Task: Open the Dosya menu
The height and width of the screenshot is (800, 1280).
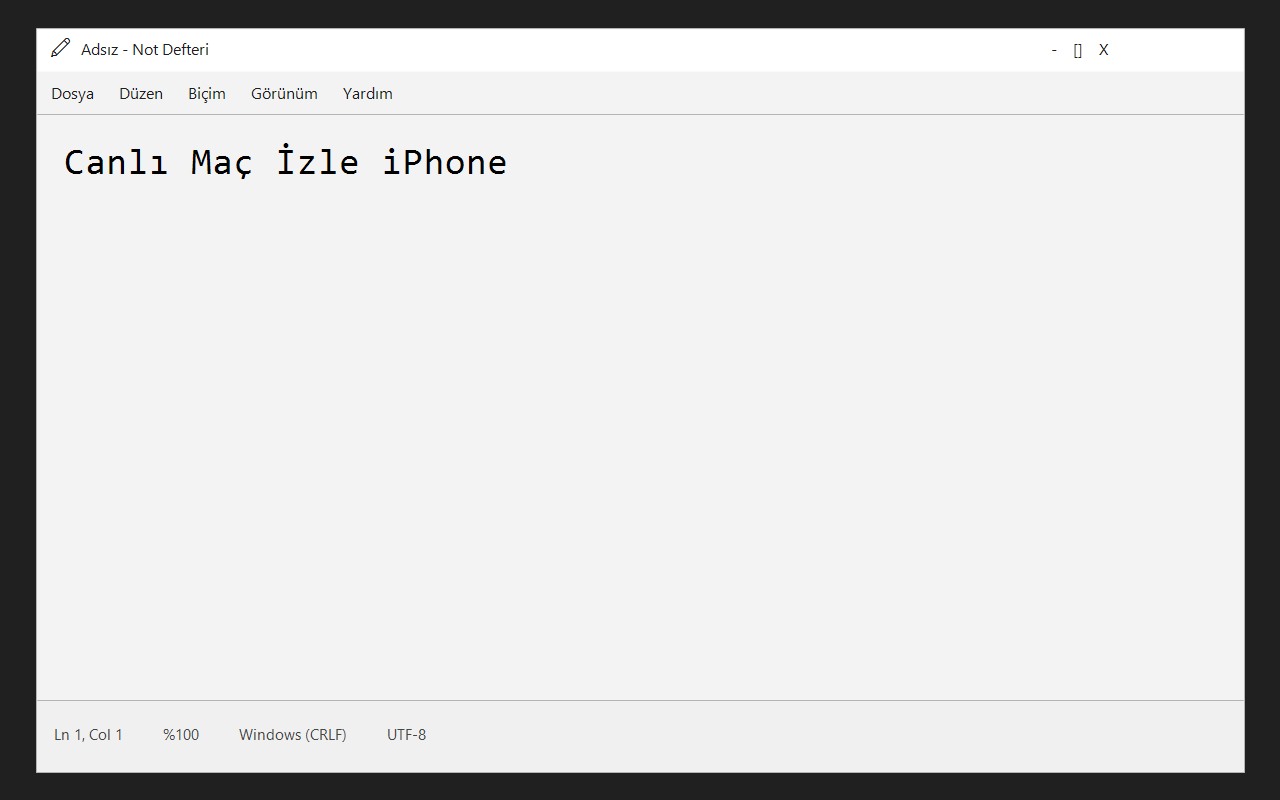Action: (x=73, y=93)
